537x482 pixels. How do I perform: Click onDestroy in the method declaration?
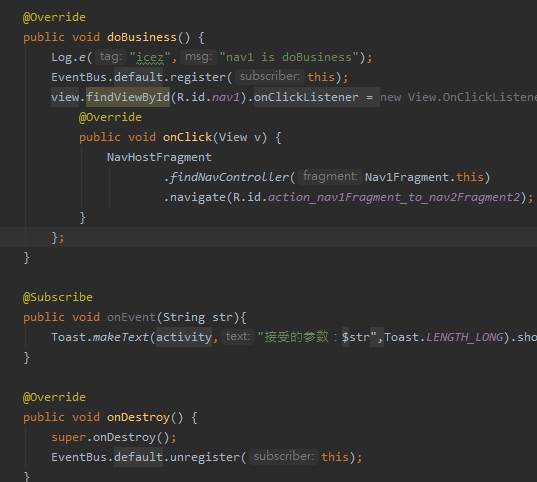138,417
